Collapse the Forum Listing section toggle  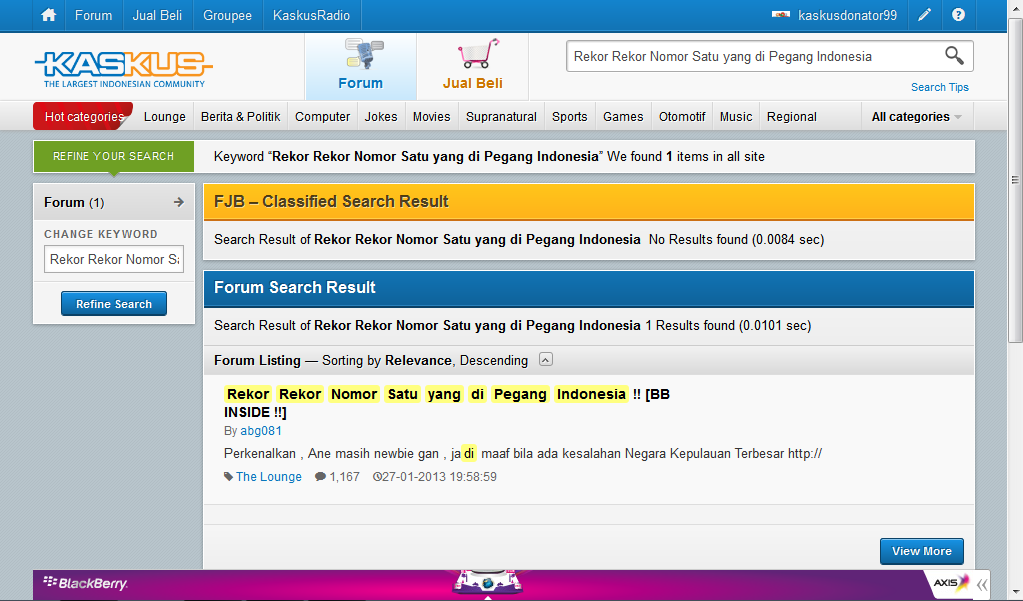click(x=545, y=360)
